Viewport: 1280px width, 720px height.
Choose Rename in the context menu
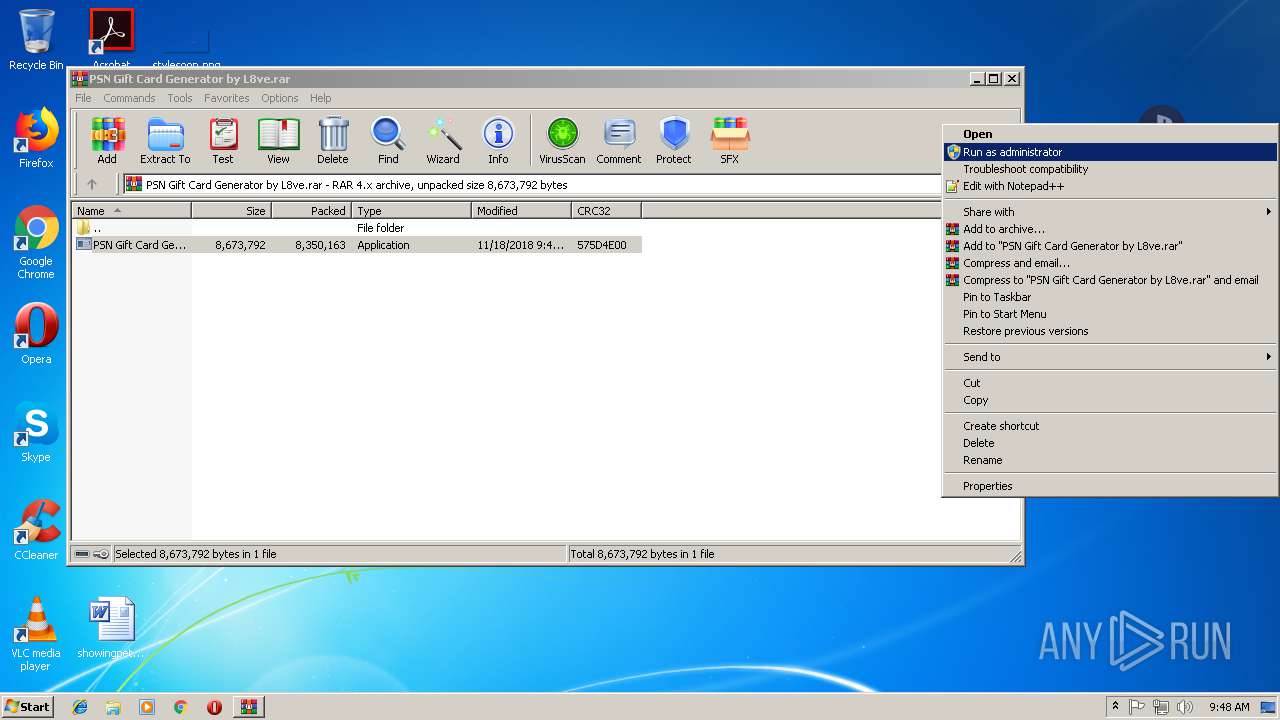click(x=1110, y=460)
